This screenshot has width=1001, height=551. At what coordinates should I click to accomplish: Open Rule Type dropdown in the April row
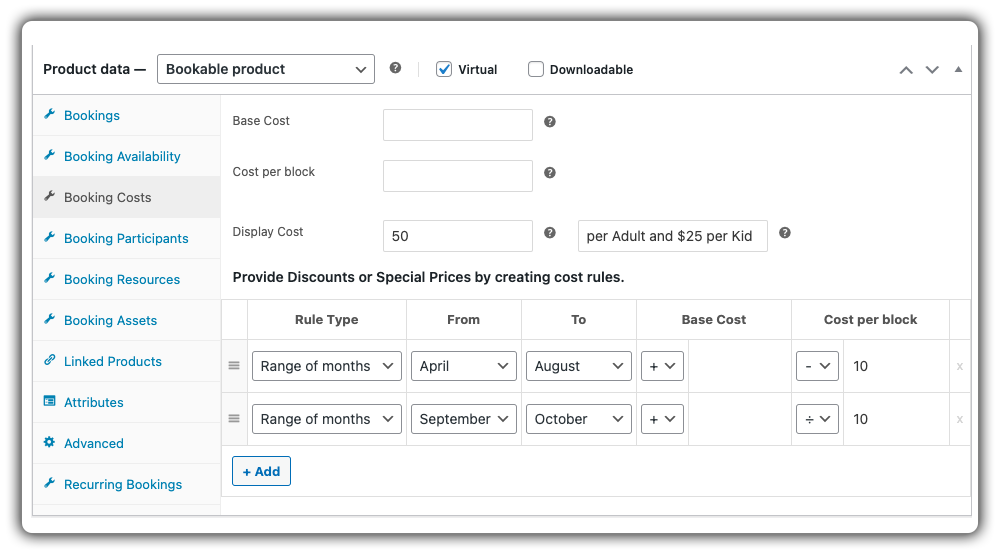pos(326,366)
